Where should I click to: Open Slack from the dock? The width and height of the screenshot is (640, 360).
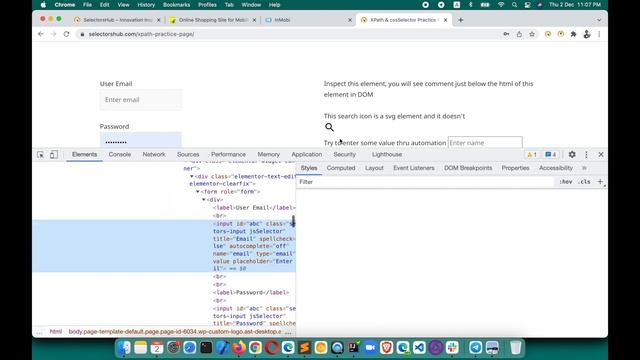(x=452, y=347)
